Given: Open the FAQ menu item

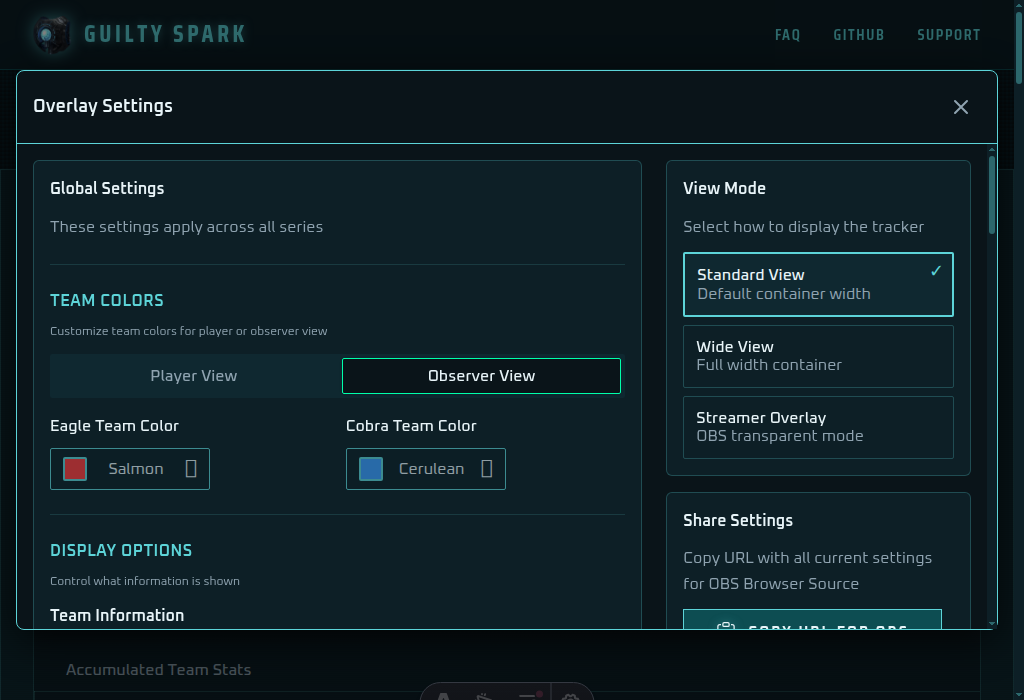Looking at the screenshot, I should point(787,35).
